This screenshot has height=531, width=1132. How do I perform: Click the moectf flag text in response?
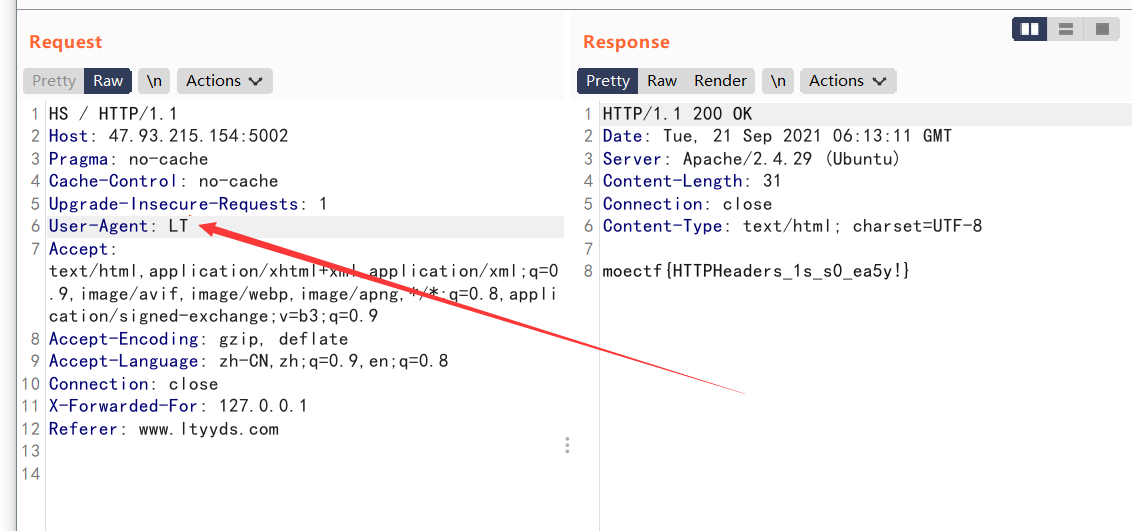(x=756, y=271)
